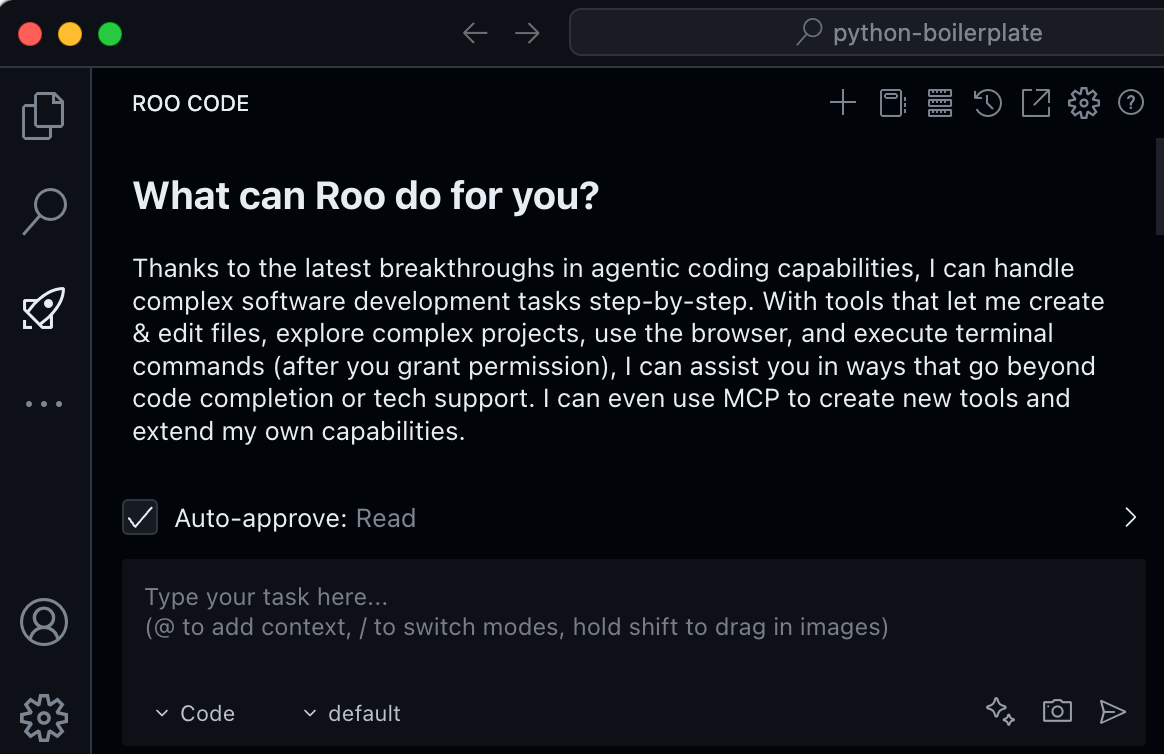The image size is (1164, 754).
Task: Go back with left arrow
Action: pos(475,33)
